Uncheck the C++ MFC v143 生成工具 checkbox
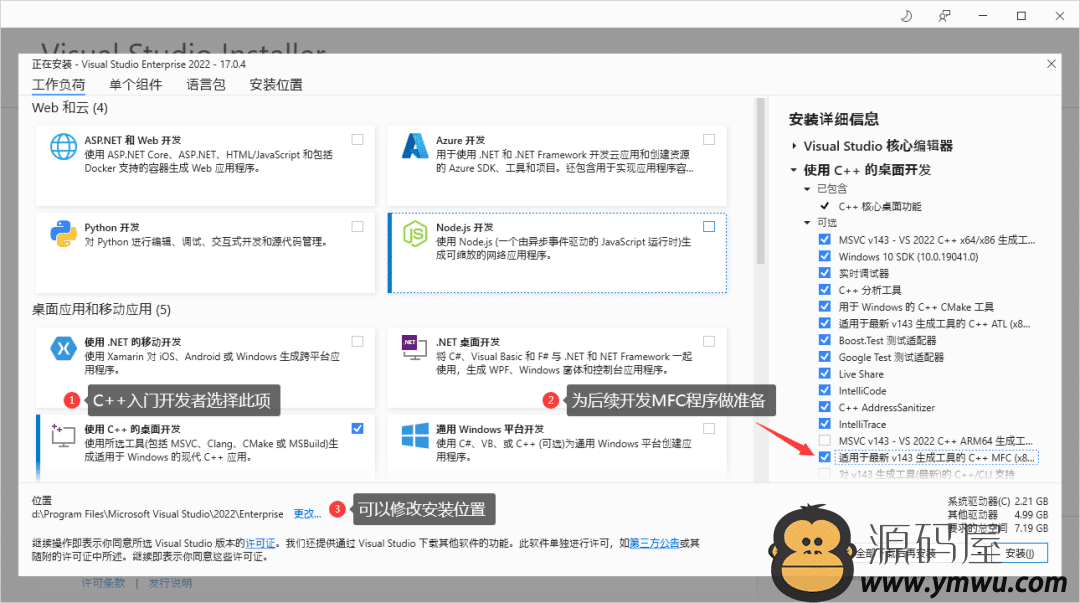 (824, 457)
